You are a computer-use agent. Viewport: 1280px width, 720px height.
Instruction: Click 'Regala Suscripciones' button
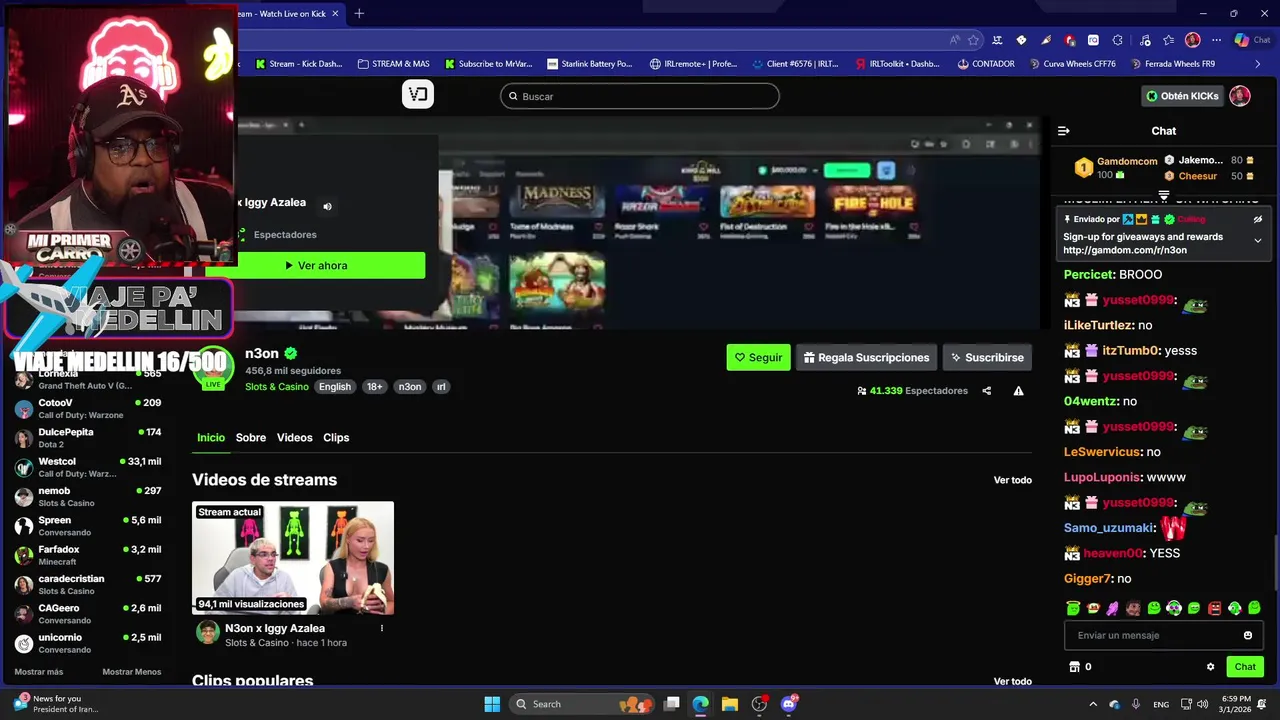coord(866,357)
